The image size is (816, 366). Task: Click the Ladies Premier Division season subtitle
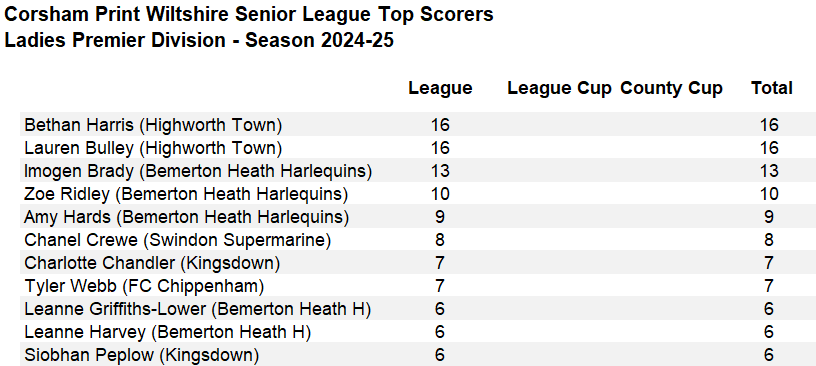pos(199,40)
